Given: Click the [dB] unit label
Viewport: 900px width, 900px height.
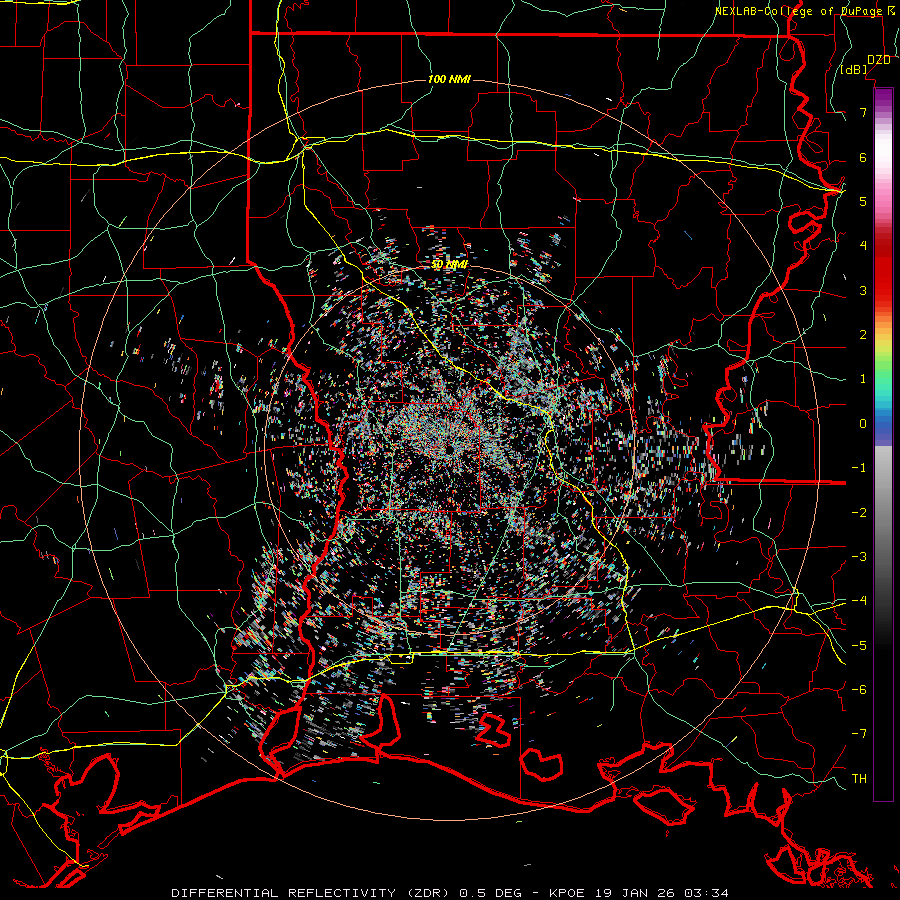Looking at the screenshot, I should pos(854,70).
